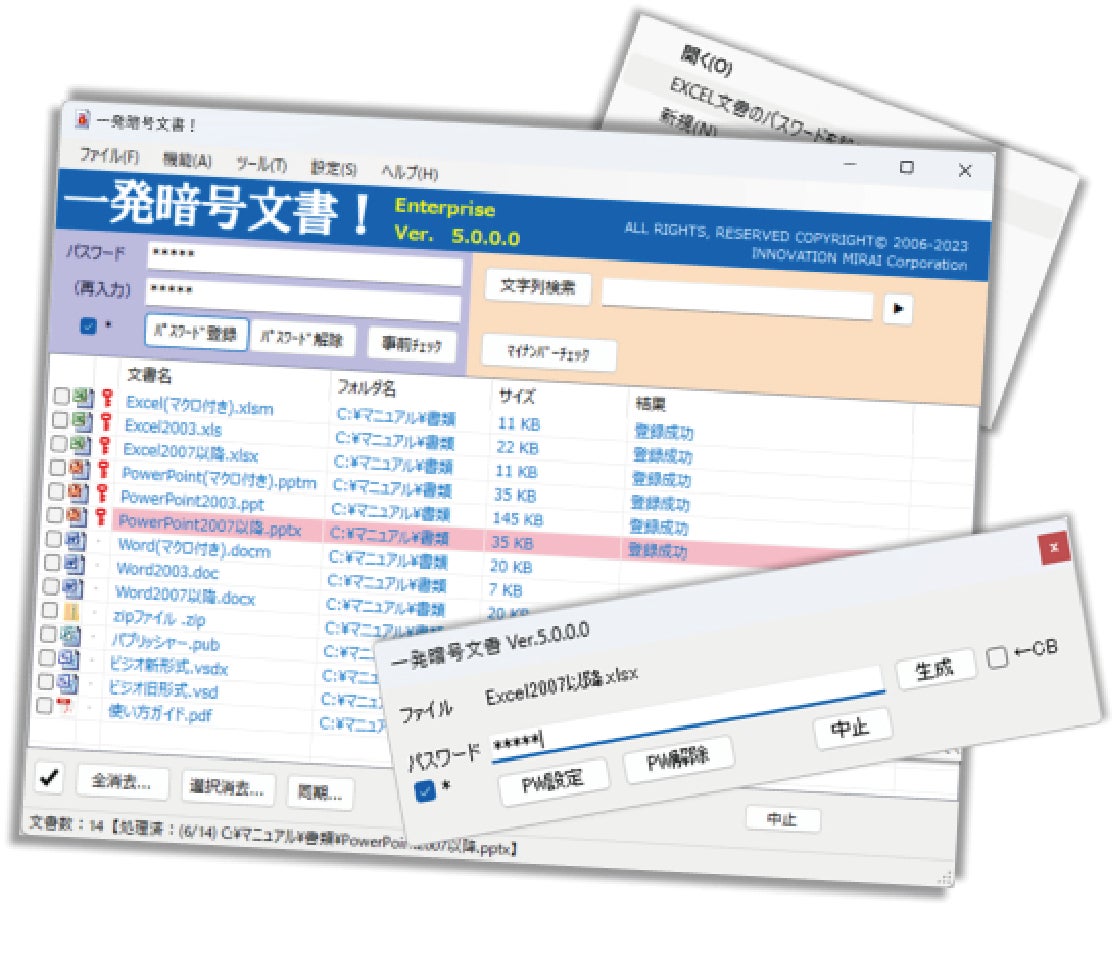Screen dimensions: 1117x978
Task: Click the PowerPoint icon beside PowerPoint2003.ppt
Action: click(x=78, y=492)
